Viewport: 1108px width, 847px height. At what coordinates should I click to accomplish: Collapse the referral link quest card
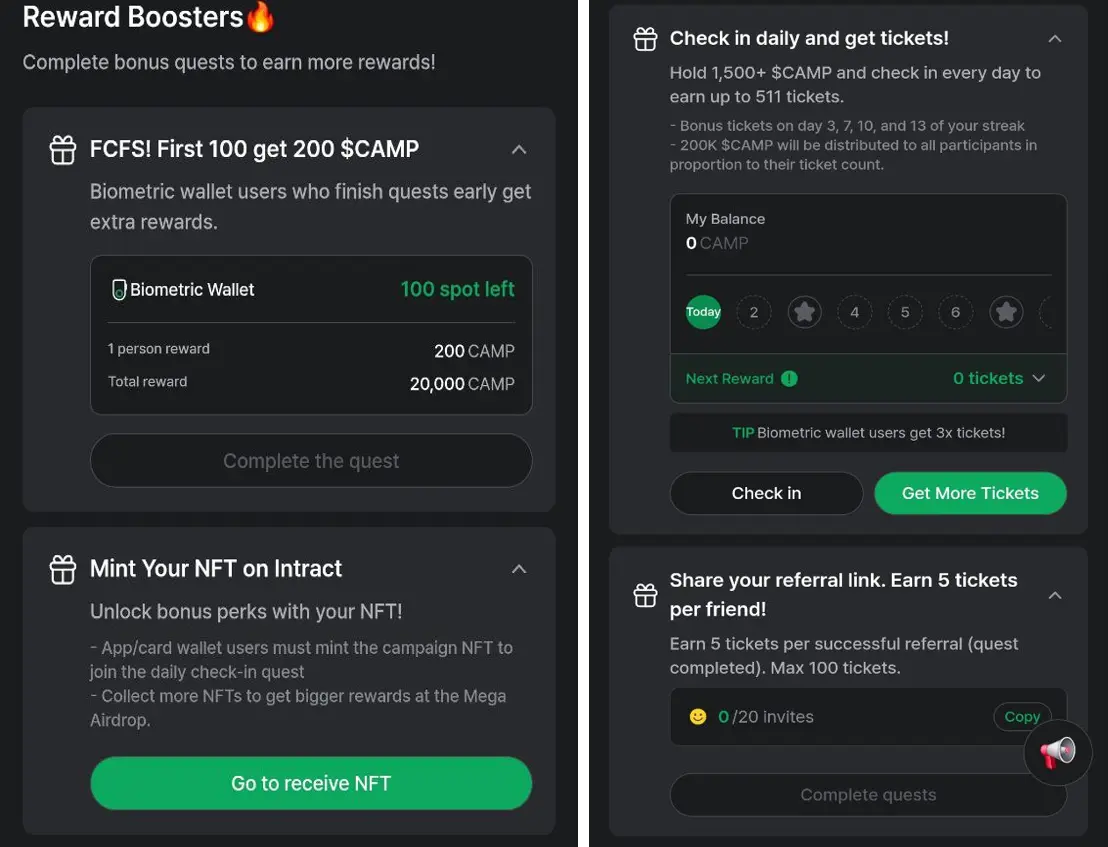tap(1055, 596)
